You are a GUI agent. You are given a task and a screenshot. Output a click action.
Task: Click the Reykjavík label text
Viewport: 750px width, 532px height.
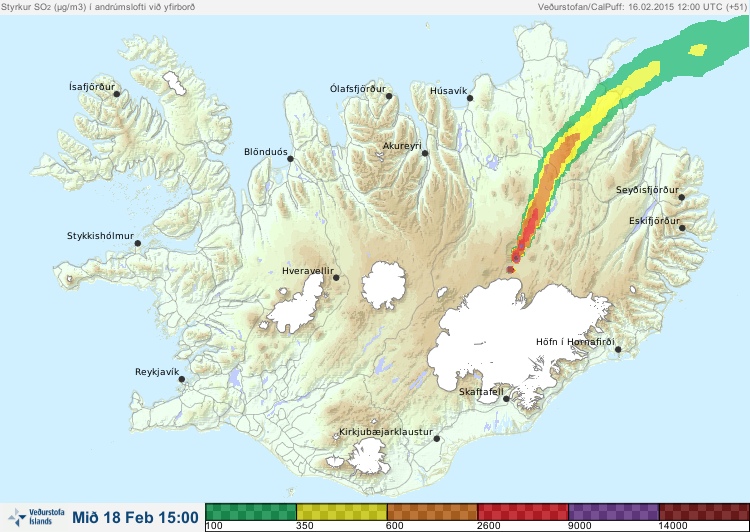157,372
